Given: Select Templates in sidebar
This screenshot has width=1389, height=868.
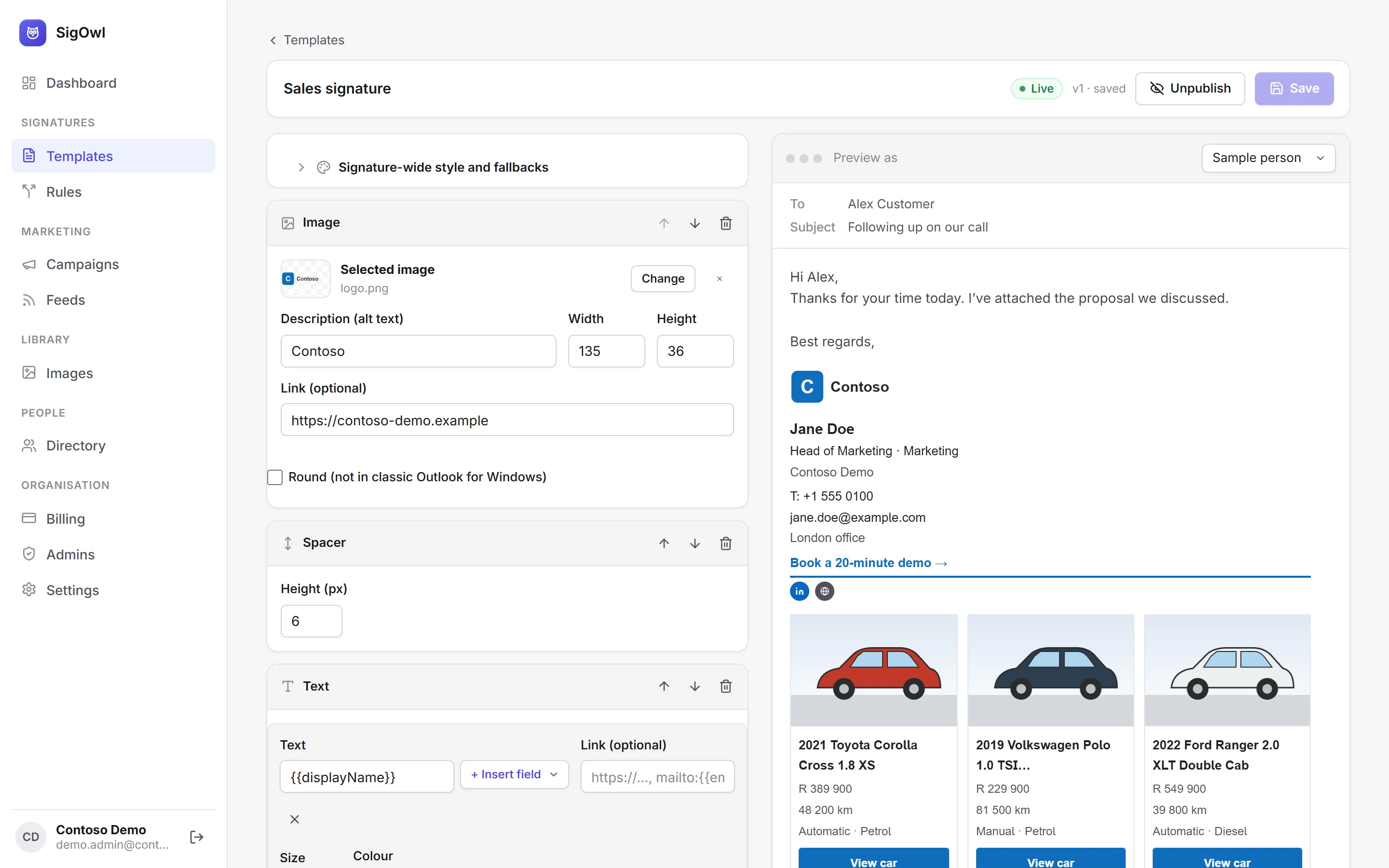Looking at the screenshot, I should pos(113,156).
